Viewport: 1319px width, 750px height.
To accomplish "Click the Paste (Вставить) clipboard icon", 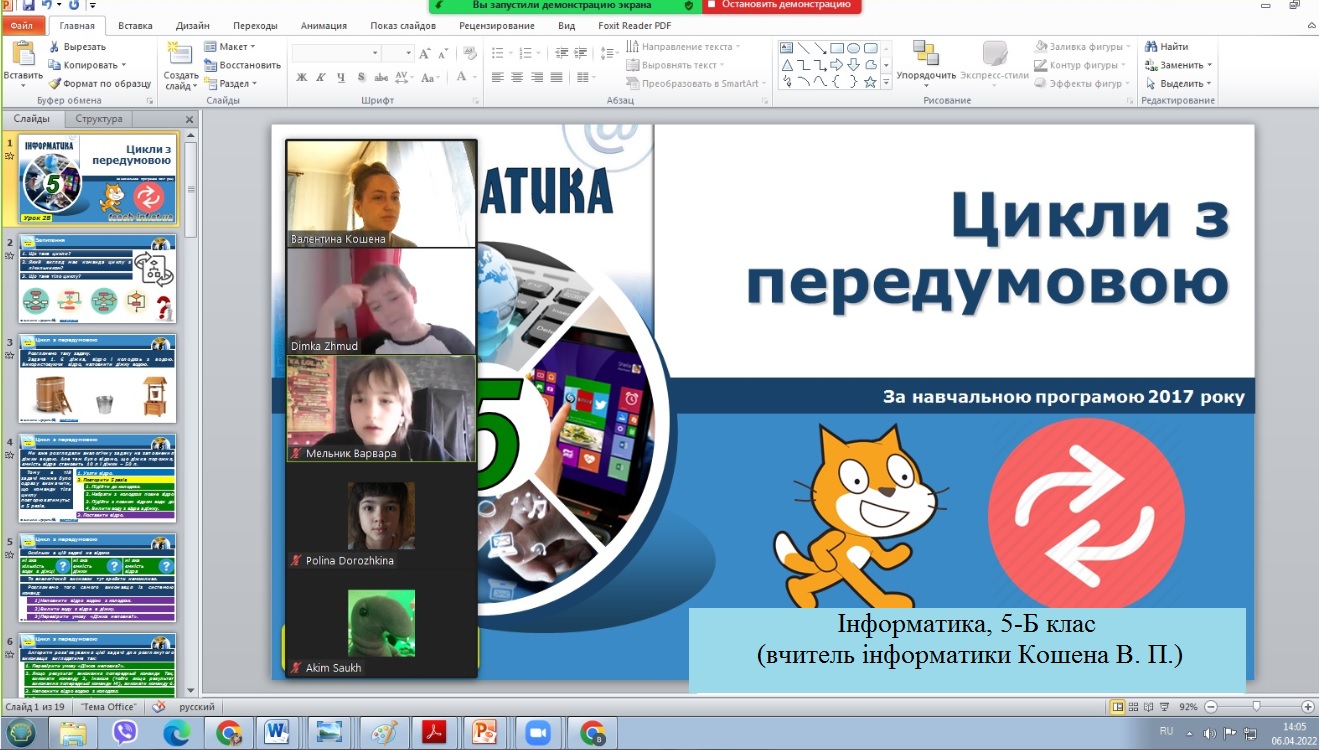I will [x=22, y=56].
